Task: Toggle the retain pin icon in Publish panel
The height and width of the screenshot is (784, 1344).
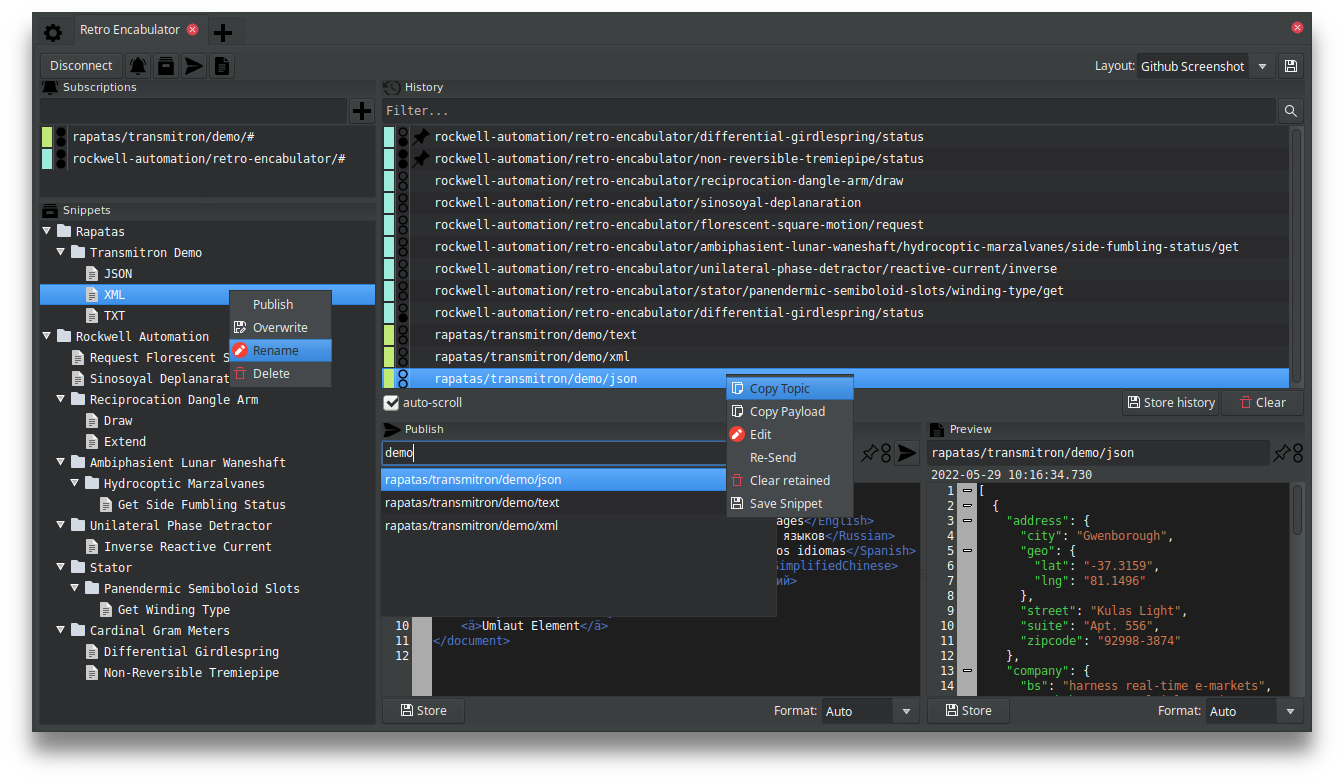Action: (x=870, y=453)
